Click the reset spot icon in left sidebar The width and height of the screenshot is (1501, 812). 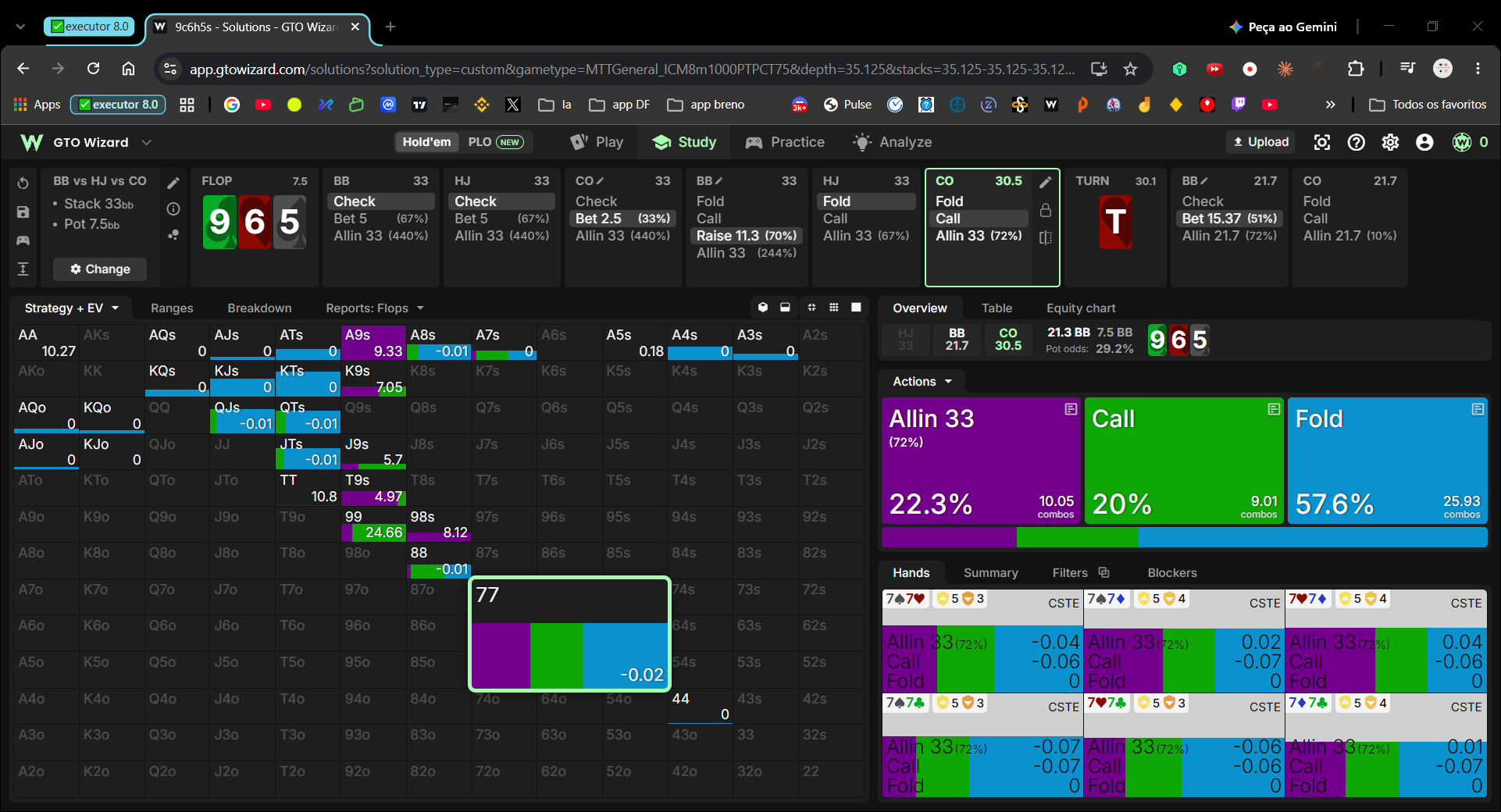[x=23, y=183]
